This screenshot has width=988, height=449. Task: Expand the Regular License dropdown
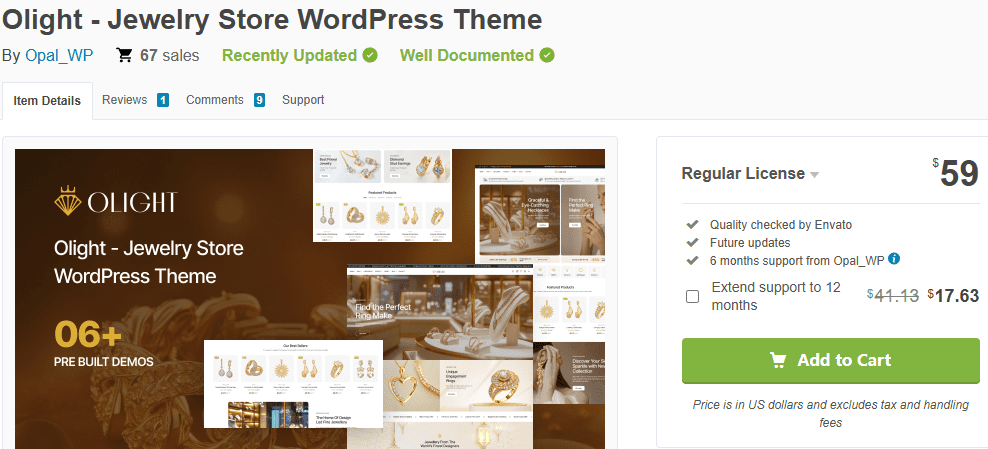pyautogui.click(x=750, y=174)
